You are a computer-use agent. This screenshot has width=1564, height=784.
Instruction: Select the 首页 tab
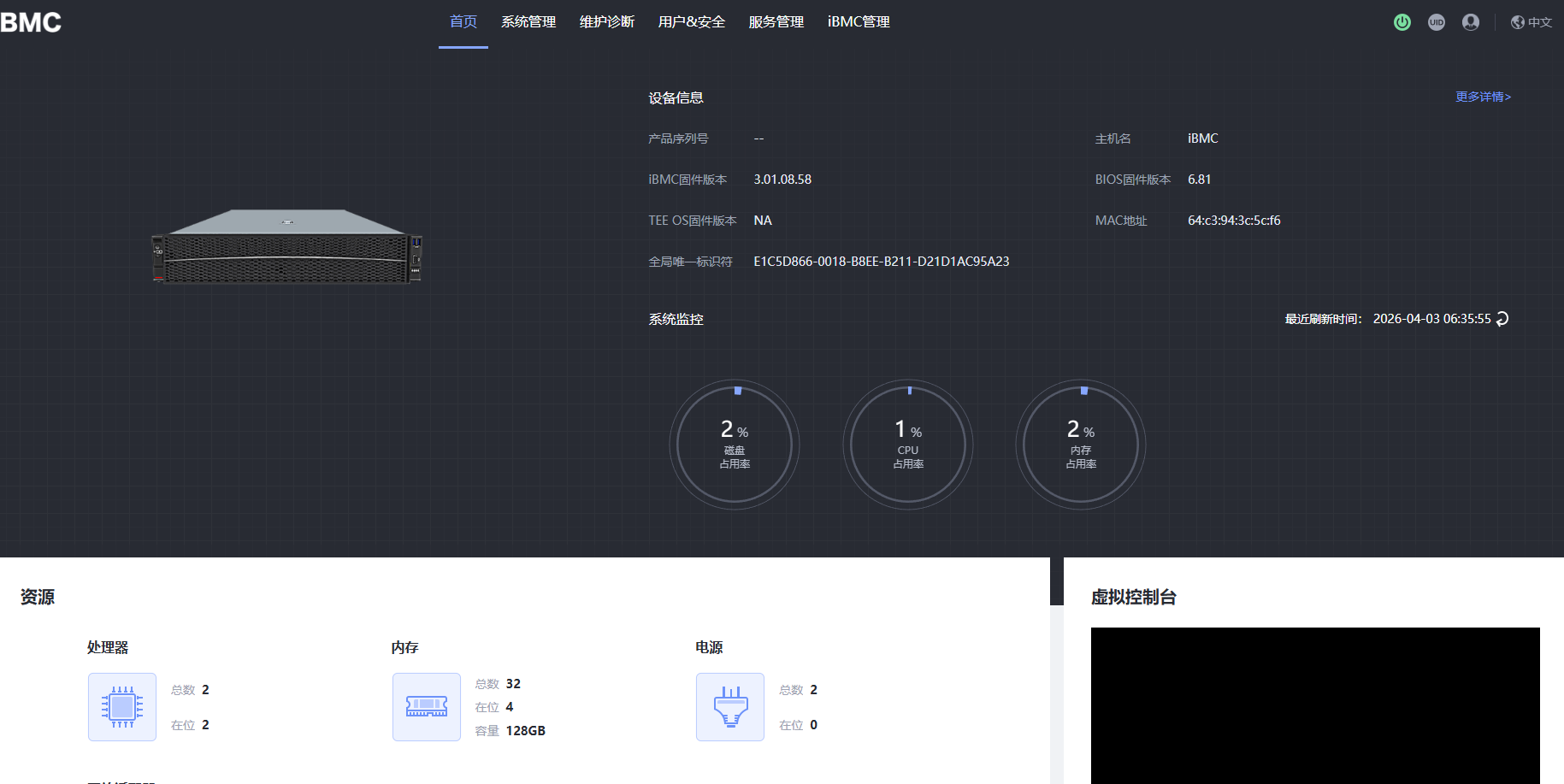[x=463, y=22]
